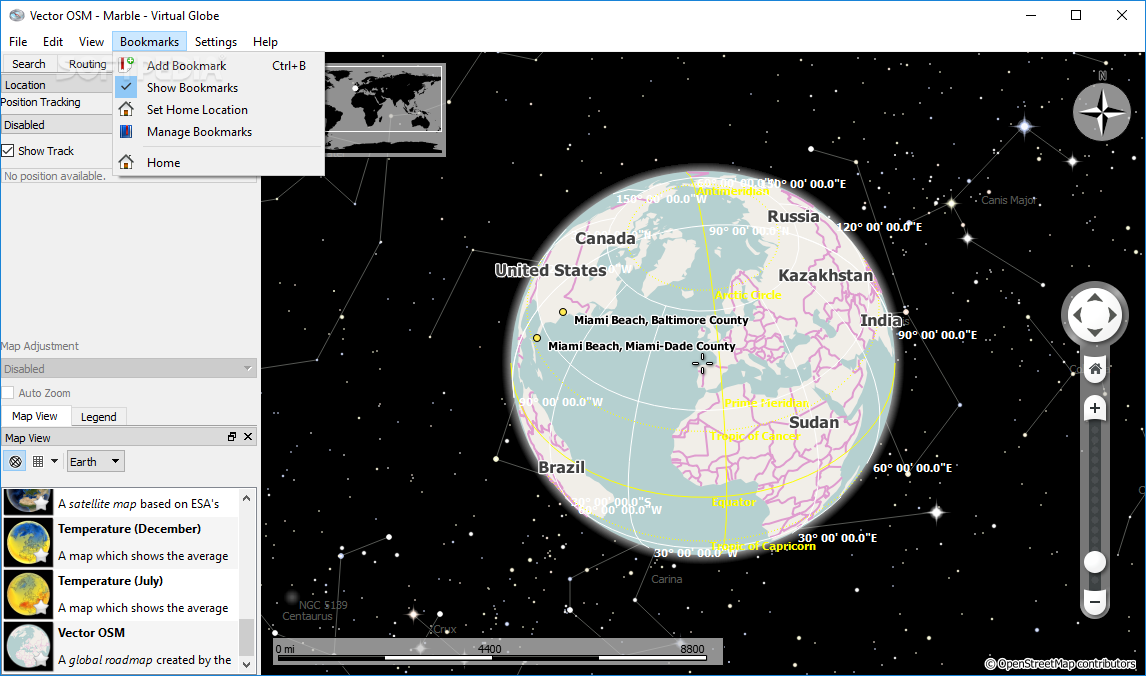The width and height of the screenshot is (1146, 676).
Task: Click the Home bookmark house icon
Action: pos(126,162)
